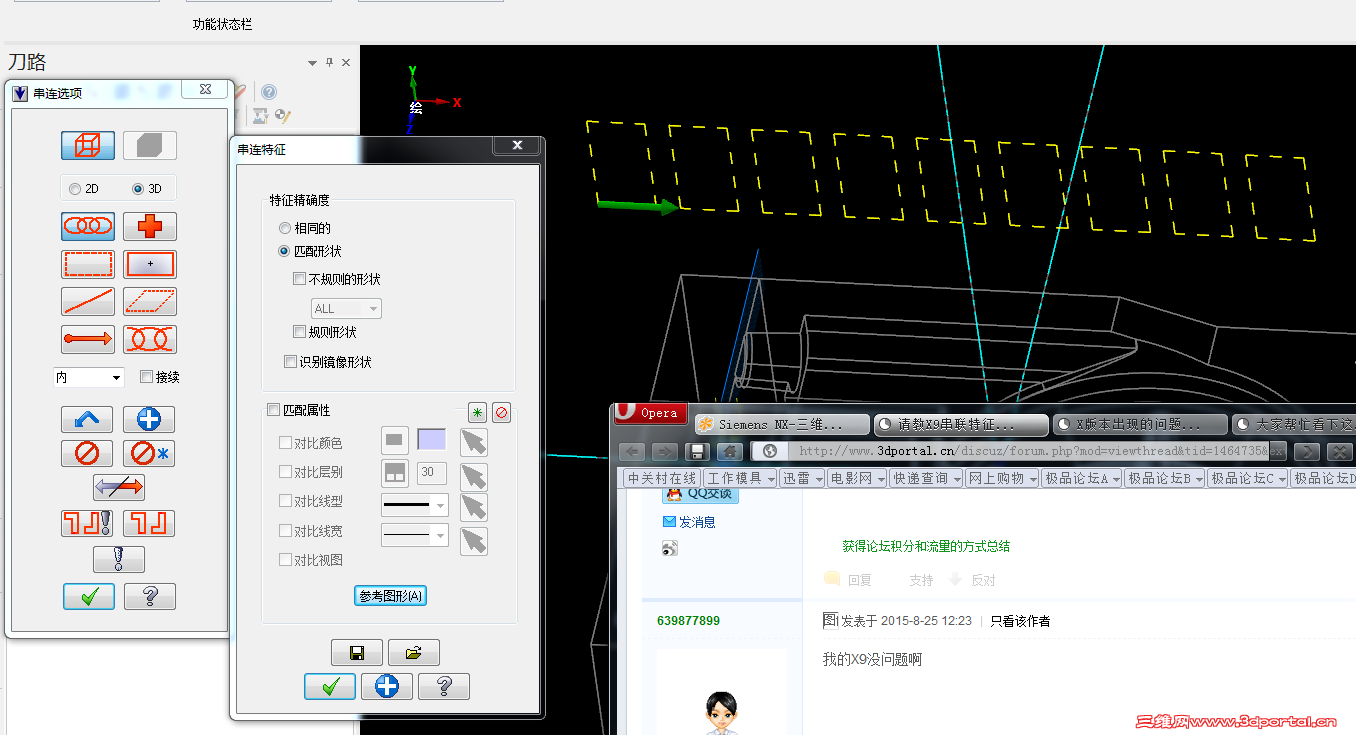Select the solid-rectangle area selection method

click(150, 264)
